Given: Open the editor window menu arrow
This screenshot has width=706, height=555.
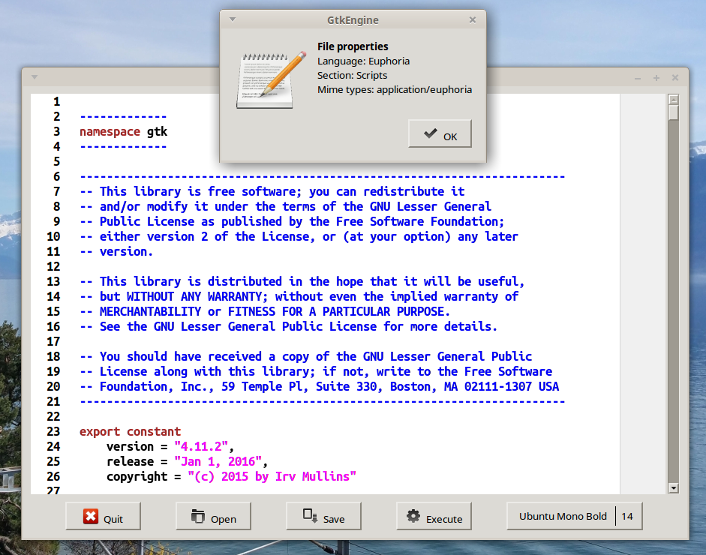Looking at the screenshot, I should (x=33, y=77).
